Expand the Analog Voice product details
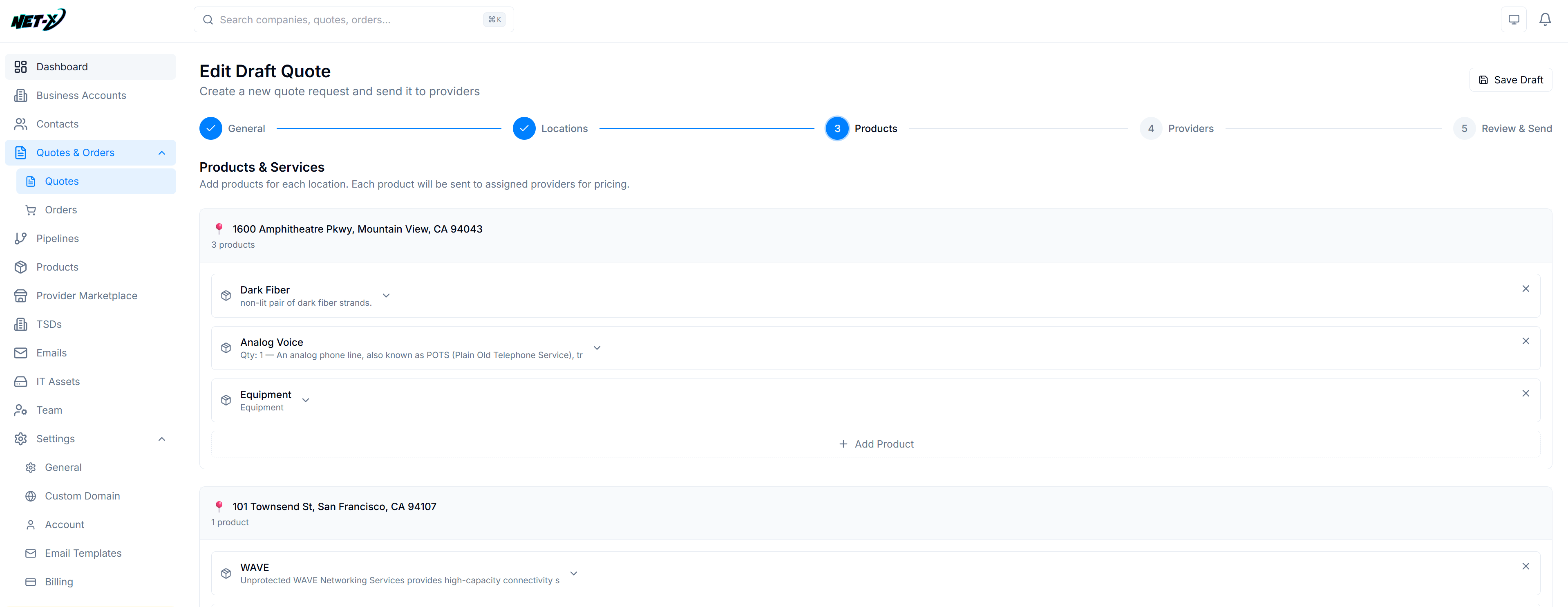Screen dimensions: 1568x607 597,347
